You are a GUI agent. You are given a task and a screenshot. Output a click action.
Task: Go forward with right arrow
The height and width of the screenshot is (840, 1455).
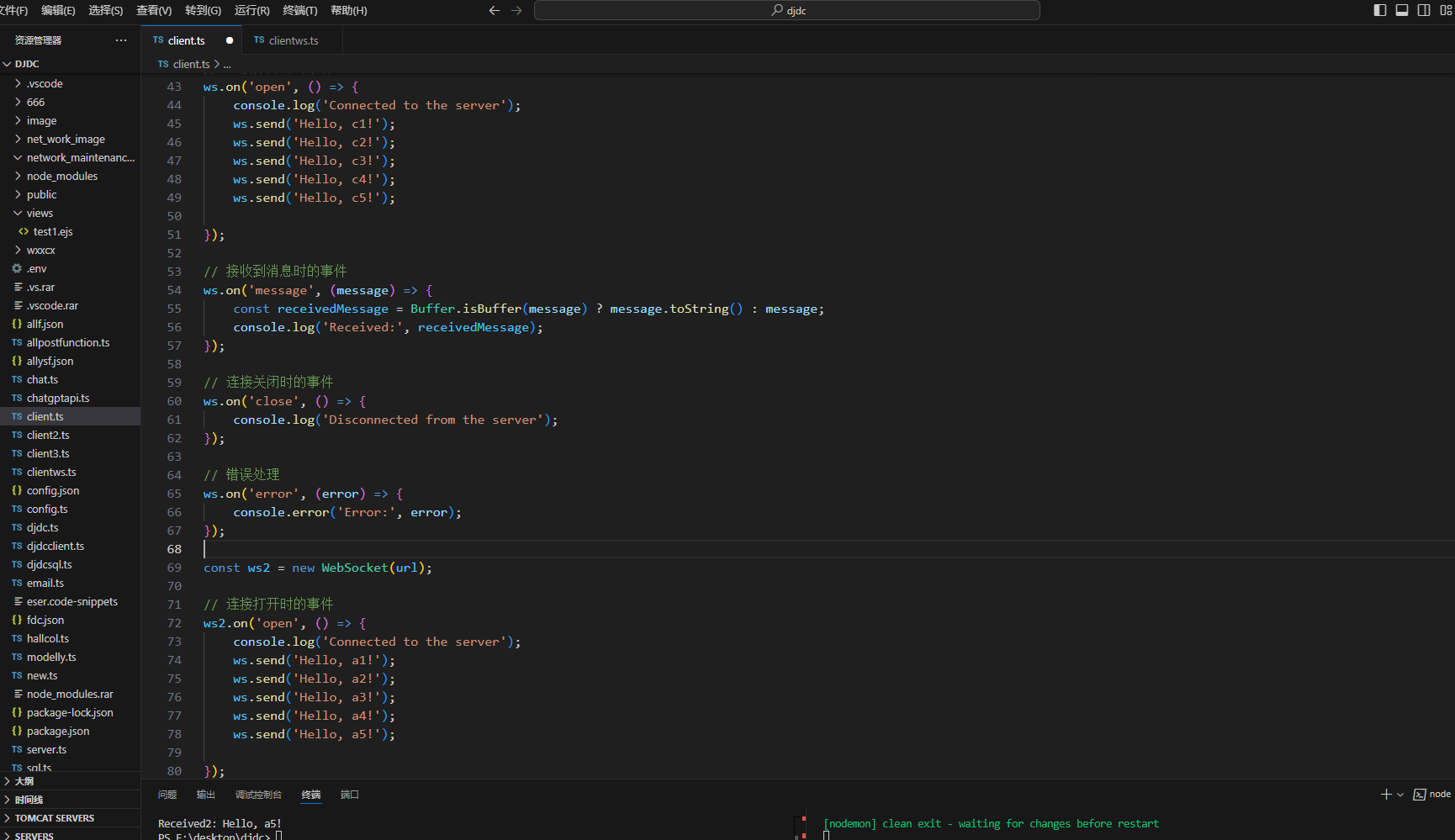[516, 10]
